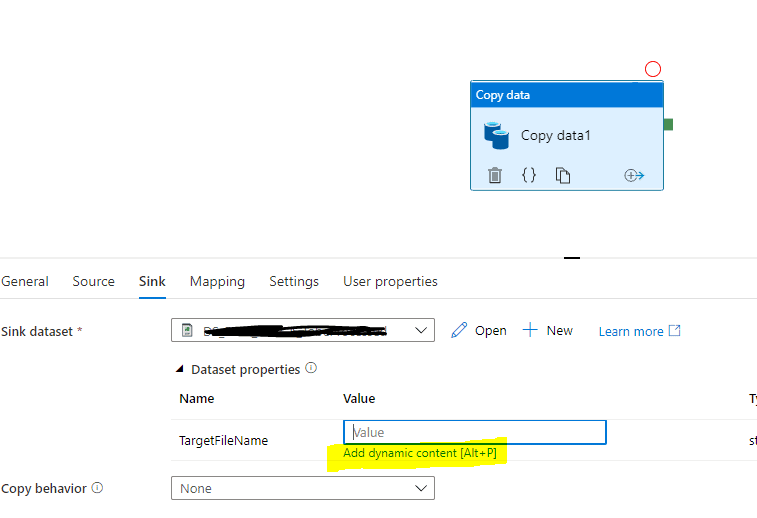Click the Dataset properties info icon
Screen dimensions: 757x518
[311, 368]
